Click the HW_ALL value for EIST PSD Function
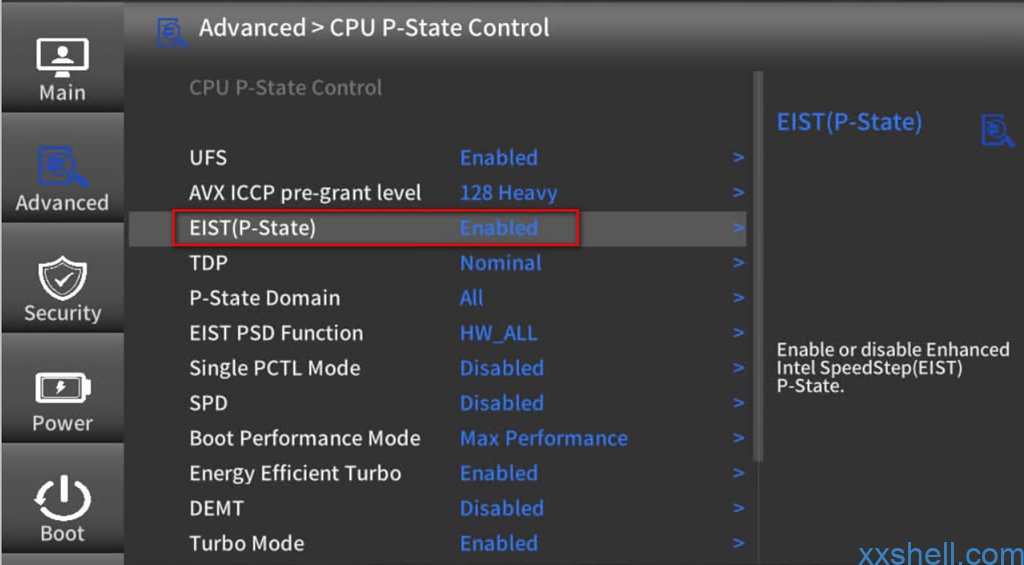 click(498, 333)
